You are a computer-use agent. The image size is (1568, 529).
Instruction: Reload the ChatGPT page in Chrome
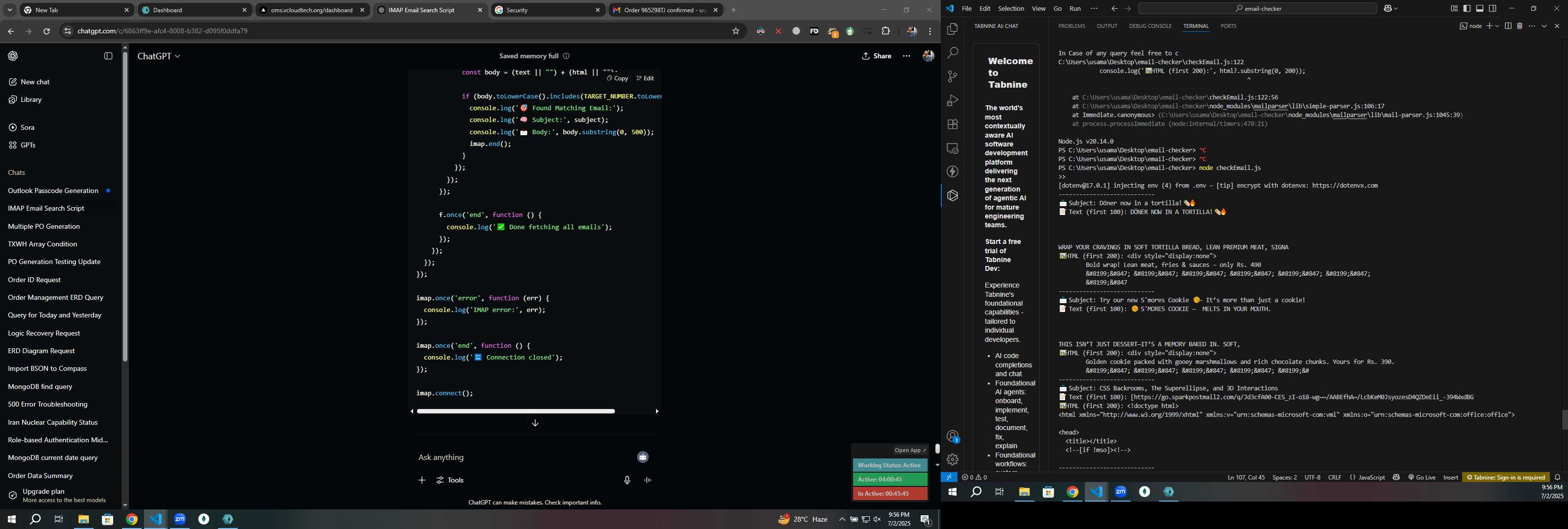pos(46,31)
